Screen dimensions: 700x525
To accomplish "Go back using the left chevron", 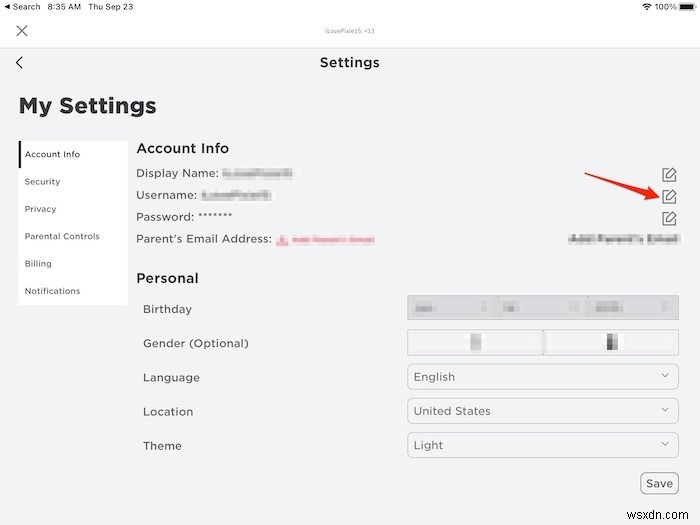I will (x=19, y=63).
